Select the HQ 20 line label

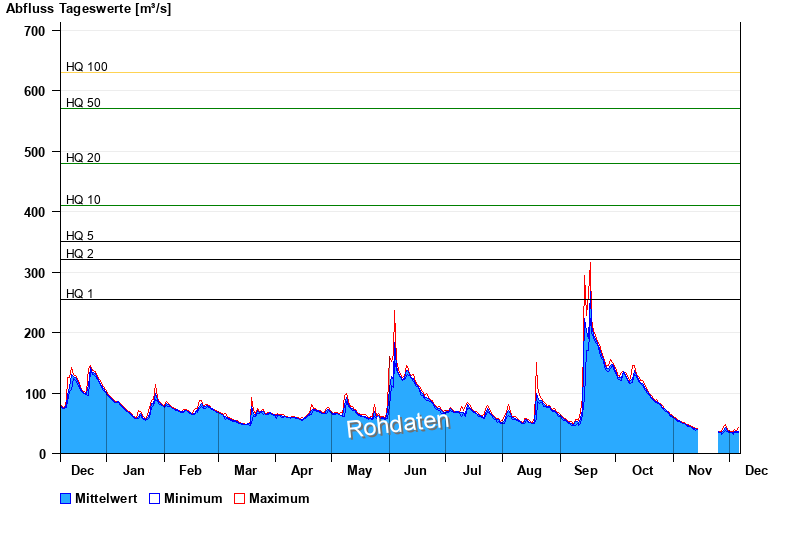pos(83,158)
